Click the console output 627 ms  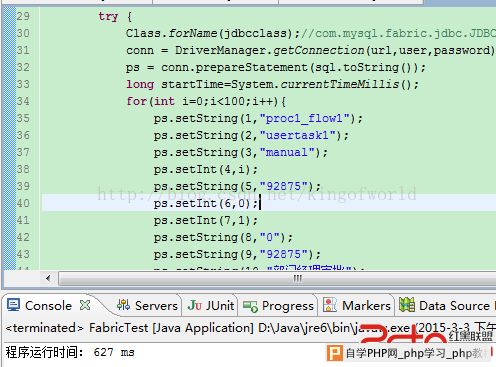[114, 352]
